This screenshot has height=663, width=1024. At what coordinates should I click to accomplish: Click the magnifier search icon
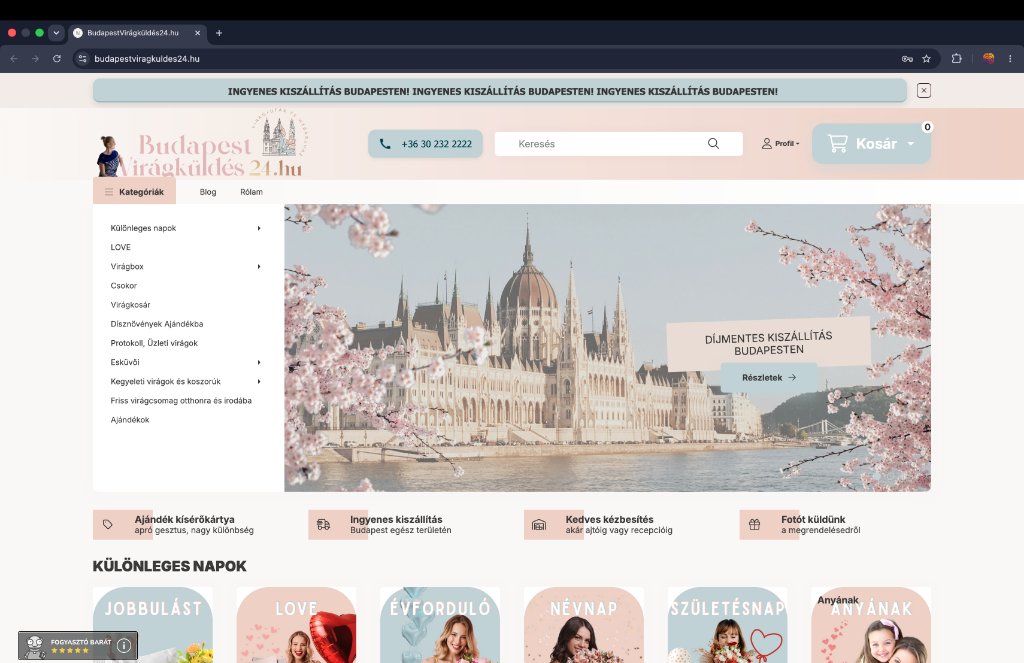pyautogui.click(x=713, y=144)
